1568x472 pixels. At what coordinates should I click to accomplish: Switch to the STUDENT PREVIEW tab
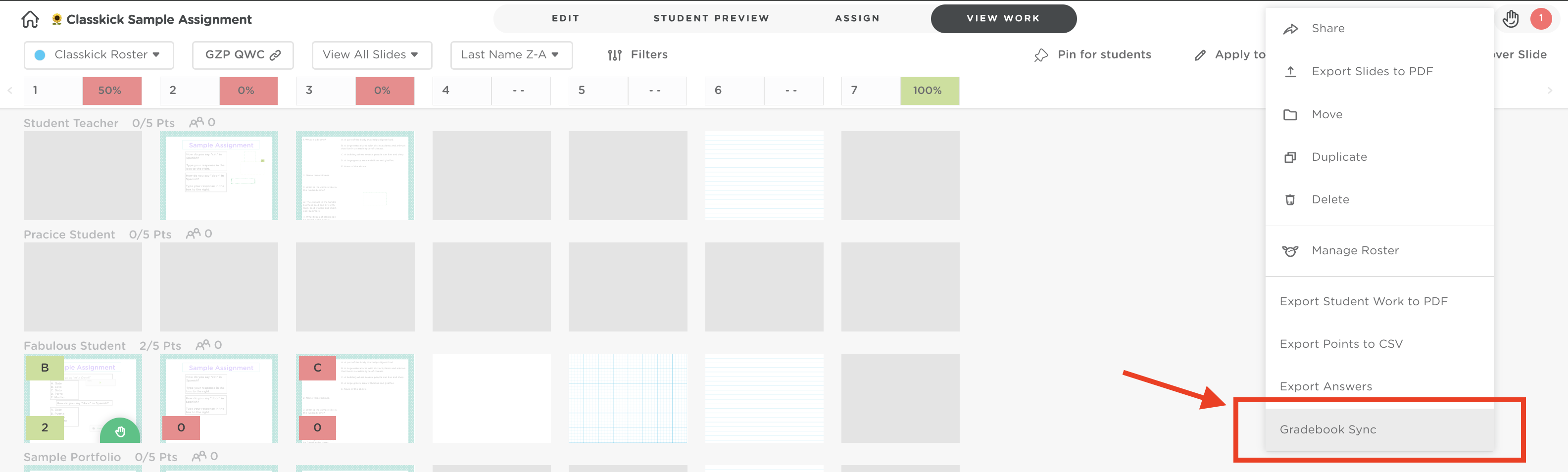(711, 18)
